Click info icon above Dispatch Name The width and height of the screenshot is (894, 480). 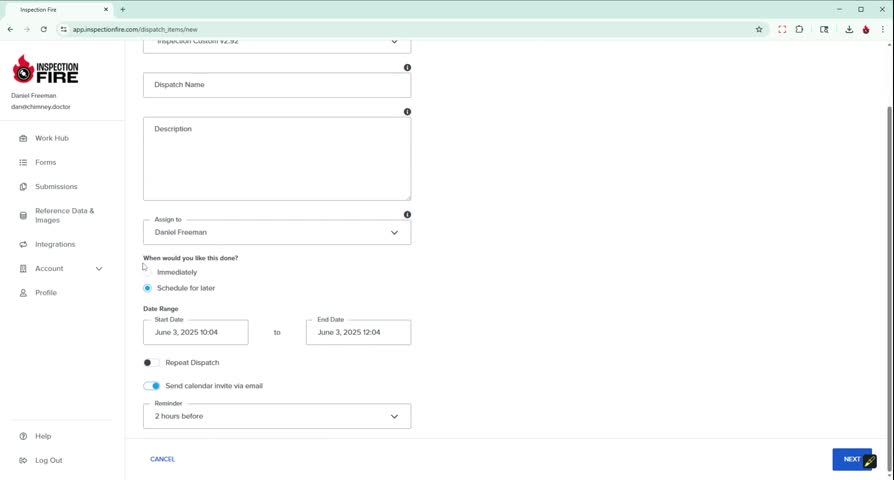point(407,67)
